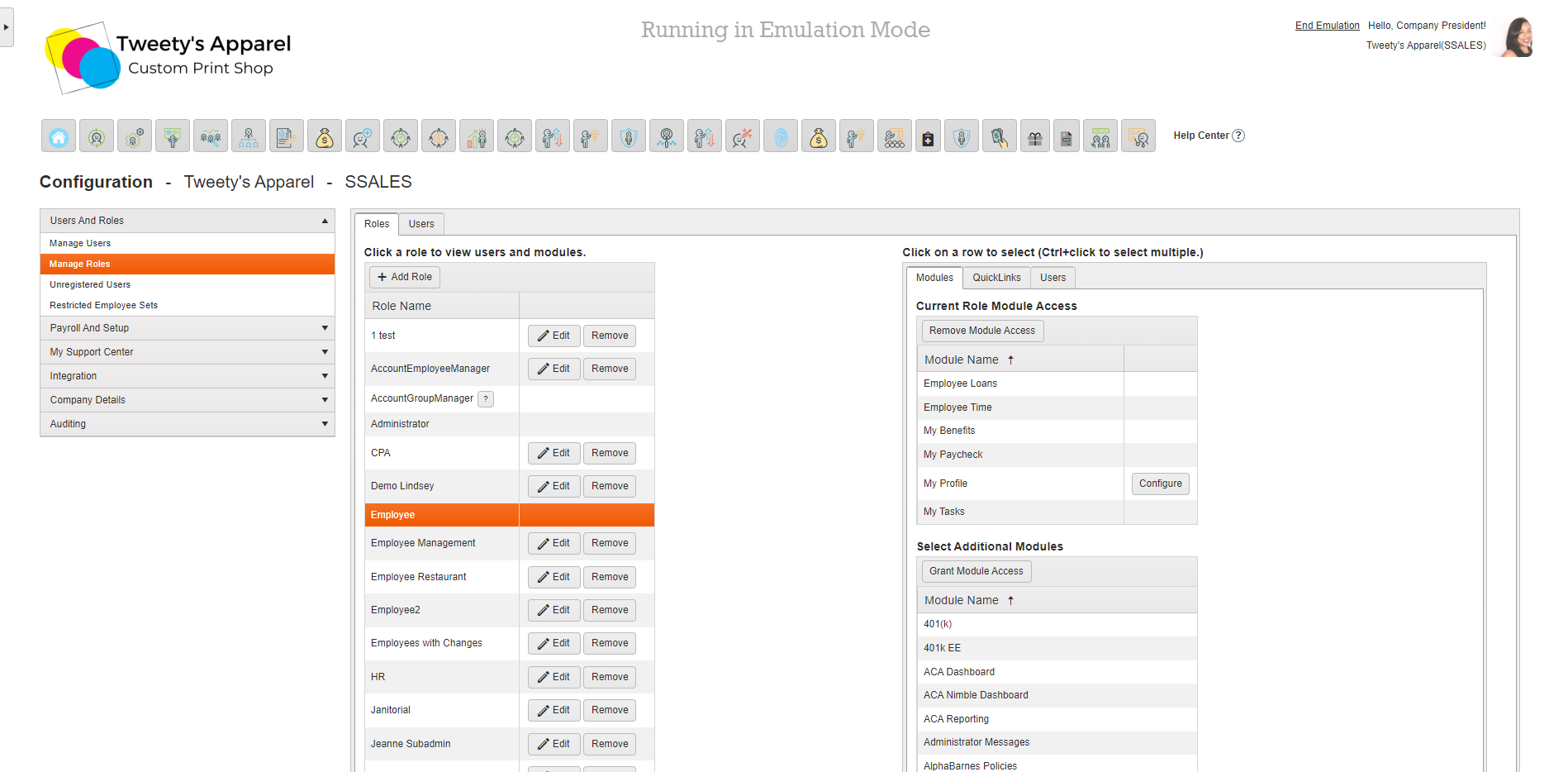Image resolution: width=1568 pixels, height=772 pixels.
Task: Click the smiley face with plus icon
Action: coord(363,136)
